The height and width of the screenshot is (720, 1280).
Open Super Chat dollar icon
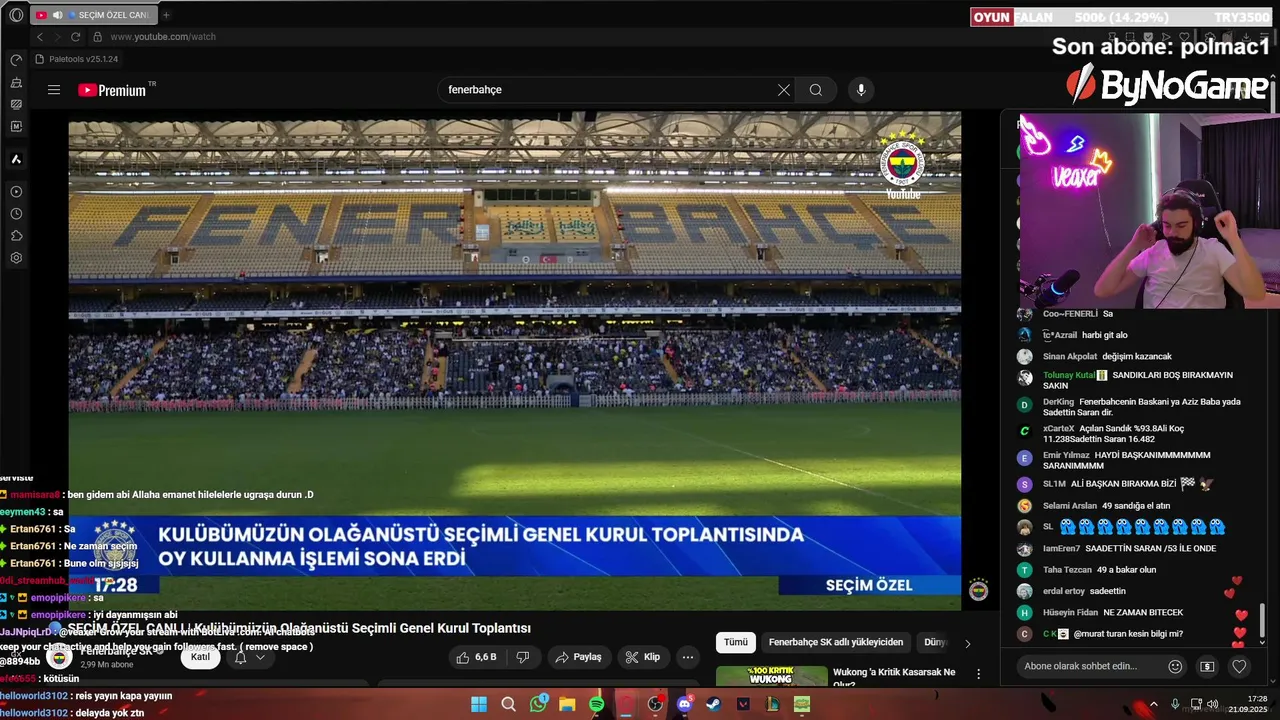point(1208,666)
